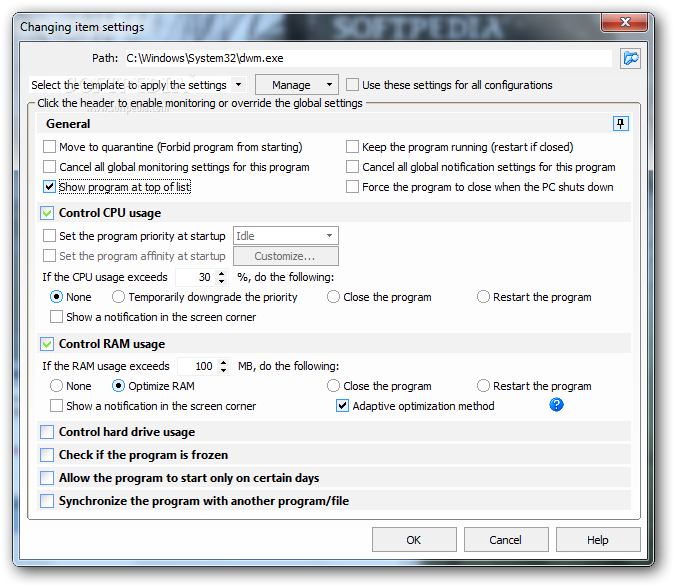
Task: Select RAM Restart the program radio button
Action: pos(483,386)
